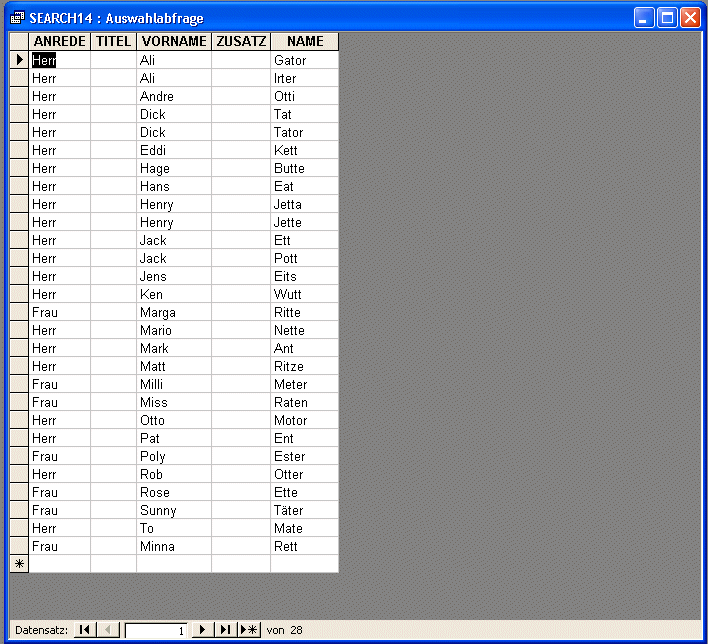Image resolution: width=708 pixels, height=644 pixels.
Task: Select the ANREDE column header
Action: pos(60,41)
